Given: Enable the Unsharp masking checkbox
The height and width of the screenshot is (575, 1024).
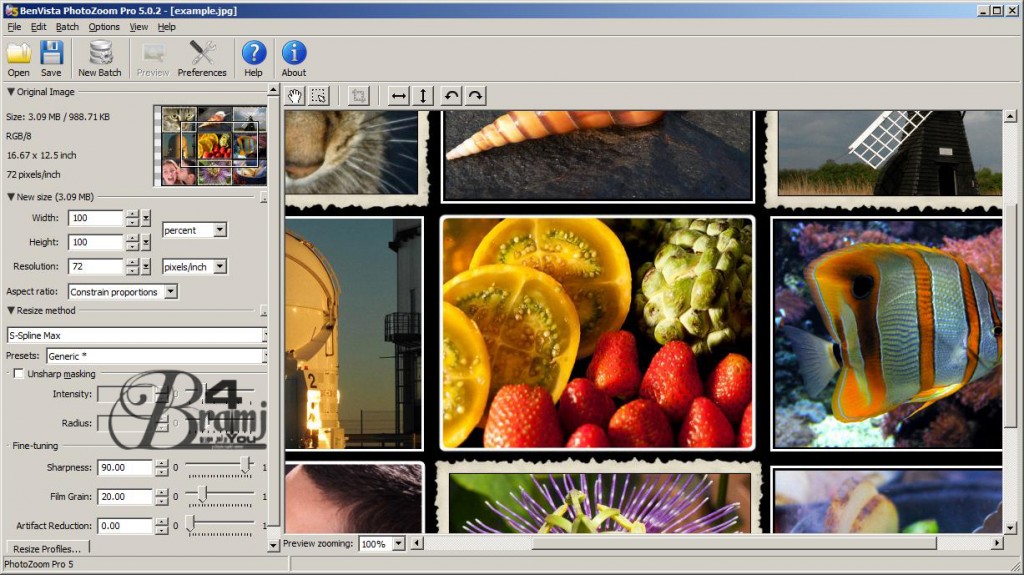Looking at the screenshot, I should coord(19,374).
